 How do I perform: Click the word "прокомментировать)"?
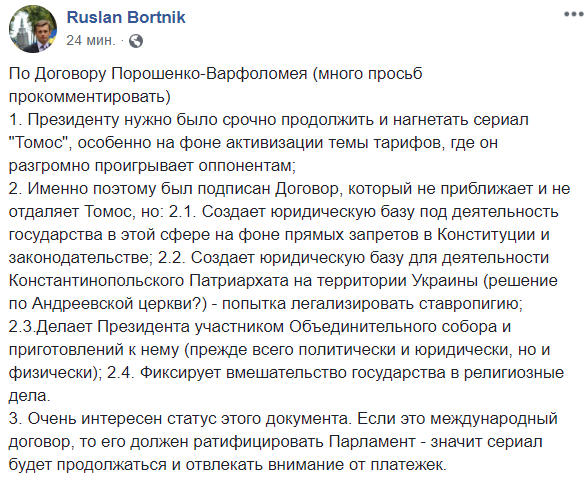90,96
